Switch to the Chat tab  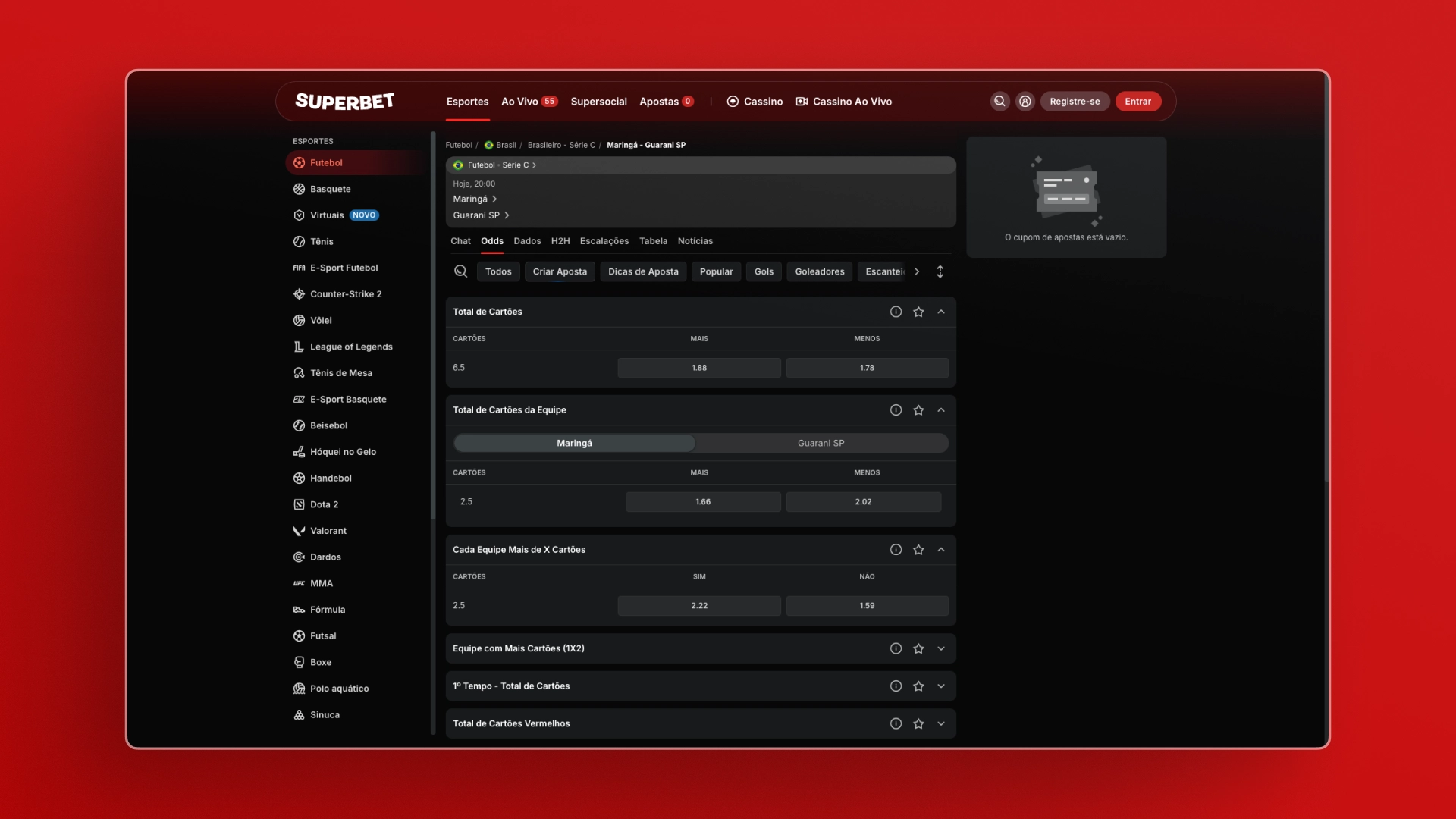coord(460,241)
